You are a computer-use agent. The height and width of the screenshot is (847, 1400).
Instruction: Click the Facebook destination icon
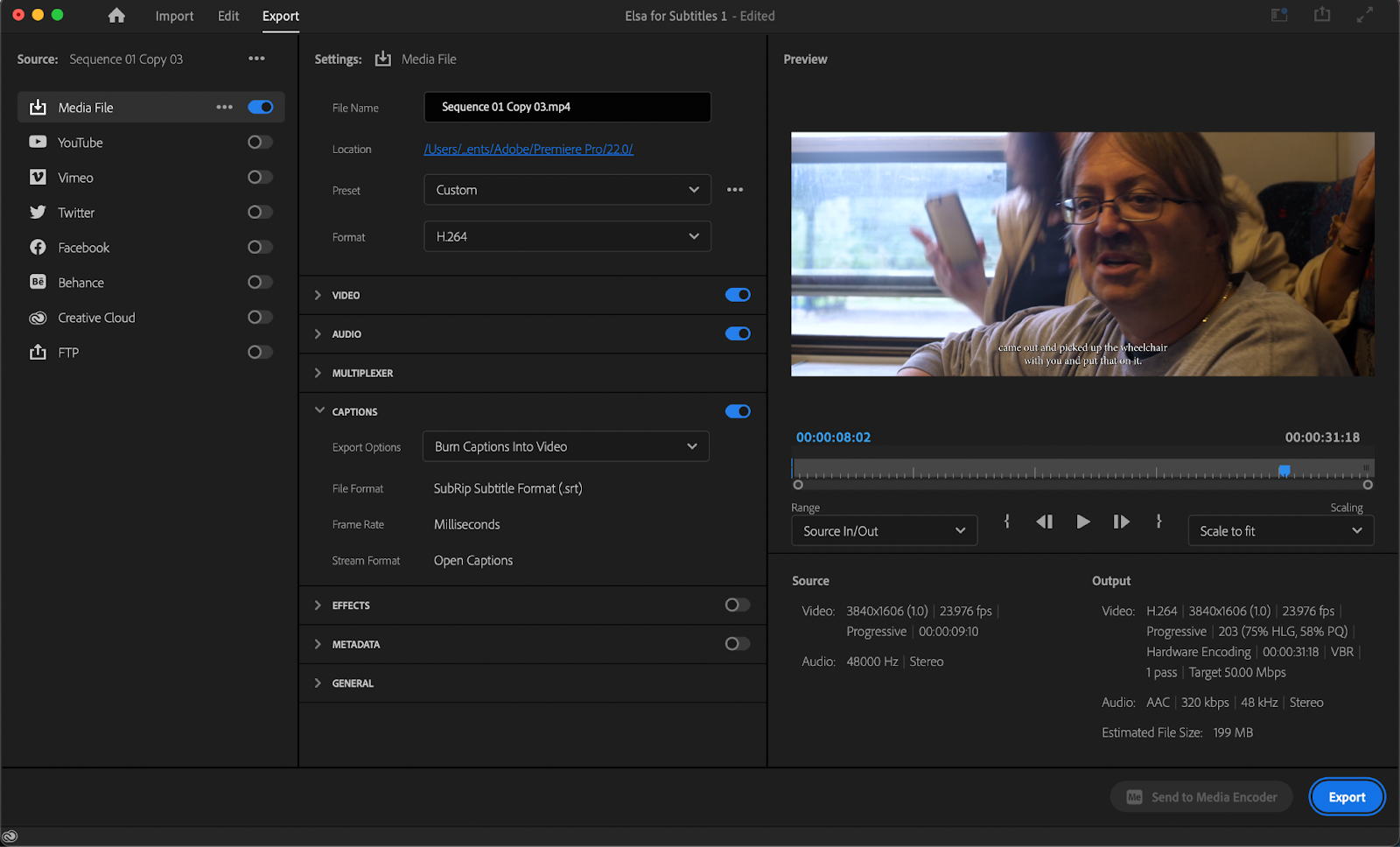(38, 247)
